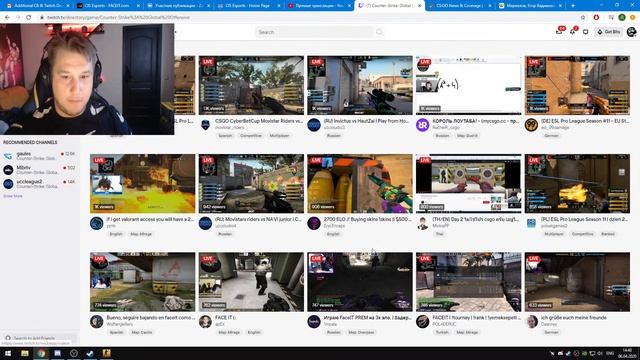Open (TH/EN) Day 2 stream thumbnail
Viewport: 640px width, 360px height.
pyautogui.click(x=468, y=183)
